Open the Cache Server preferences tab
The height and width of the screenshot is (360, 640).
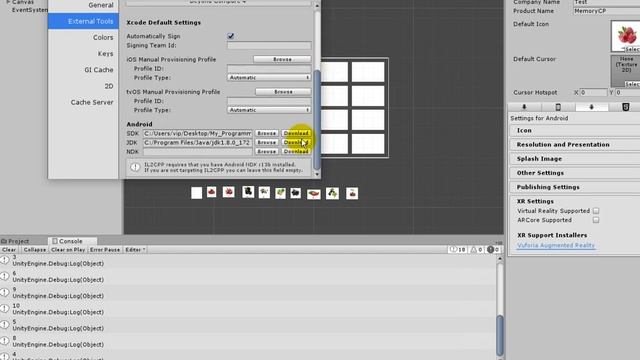click(x=83, y=102)
